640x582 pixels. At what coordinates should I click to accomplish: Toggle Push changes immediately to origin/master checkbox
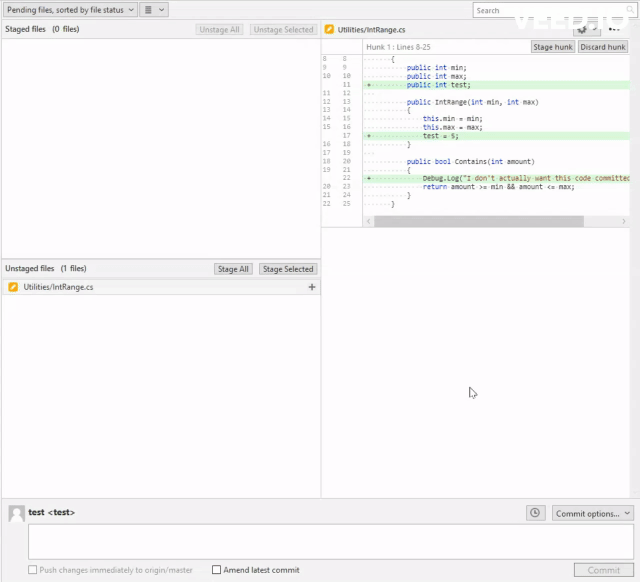[x=33, y=570]
